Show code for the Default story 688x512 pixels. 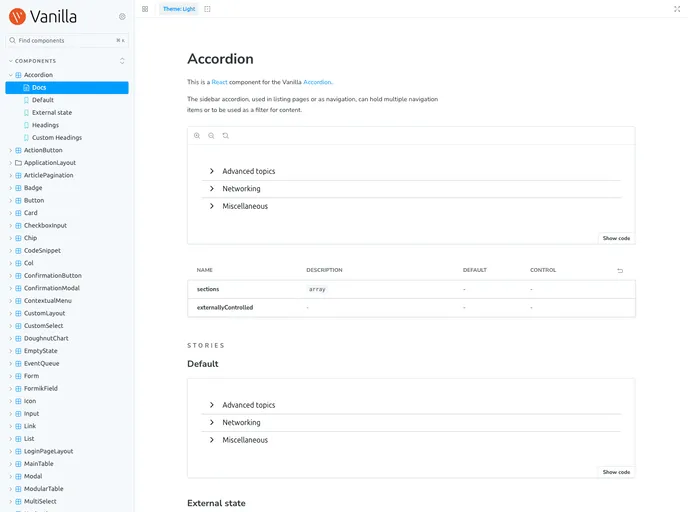click(616, 472)
